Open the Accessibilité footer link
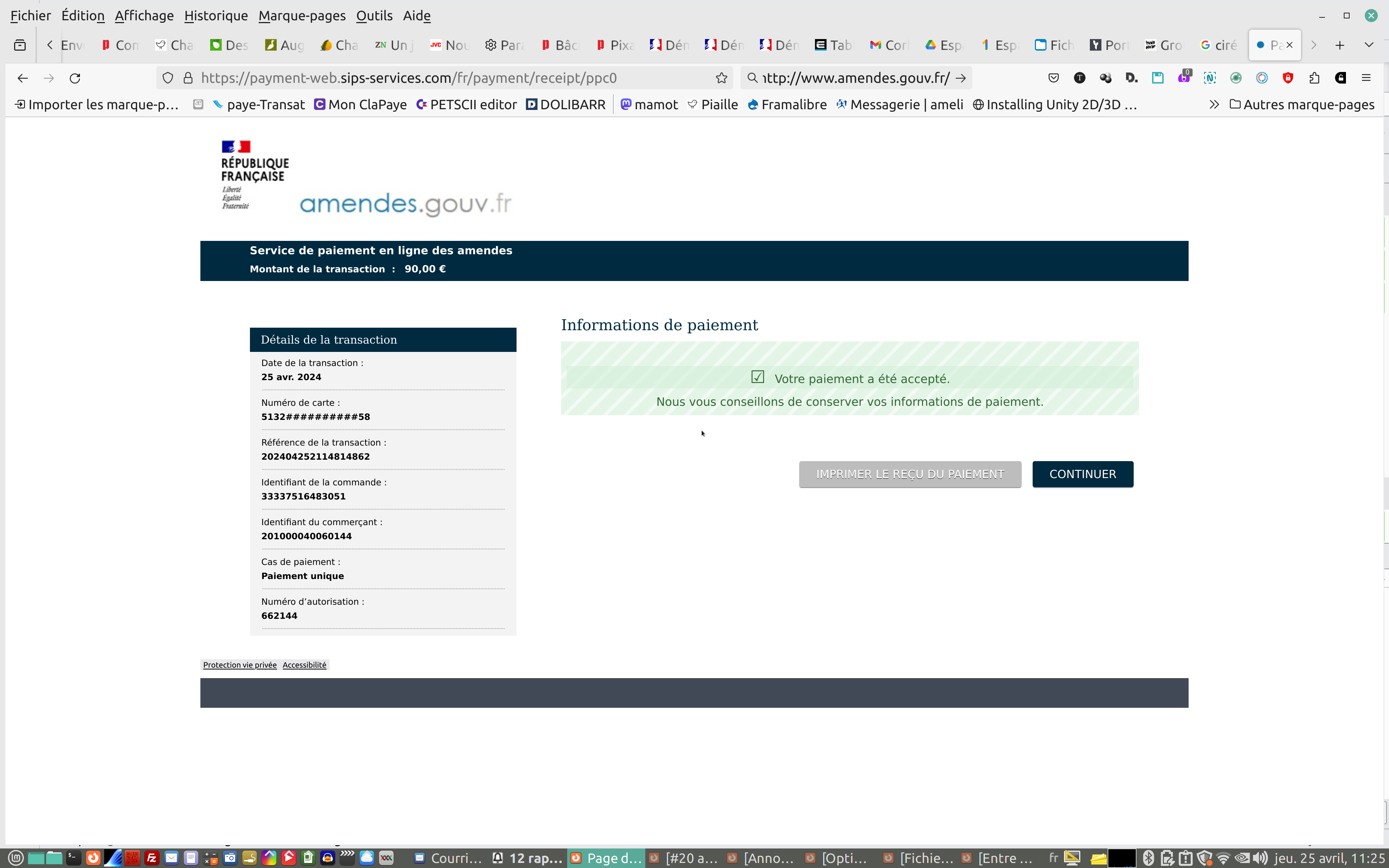Viewport: 1389px width, 868px height. point(304,665)
